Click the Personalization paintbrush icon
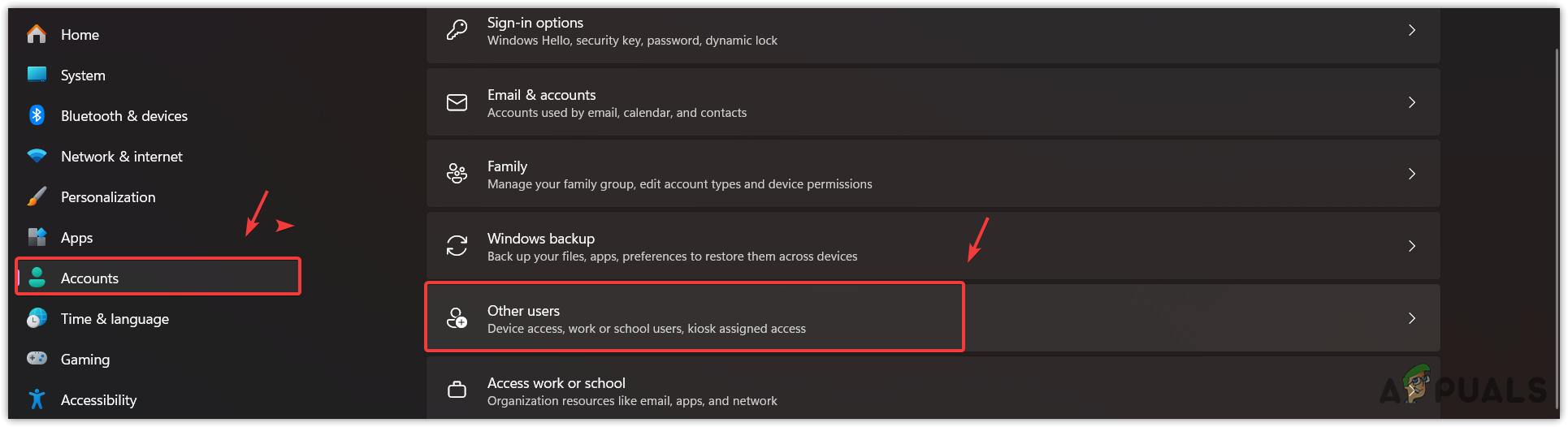The image size is (1568, 427). point(37,196)
